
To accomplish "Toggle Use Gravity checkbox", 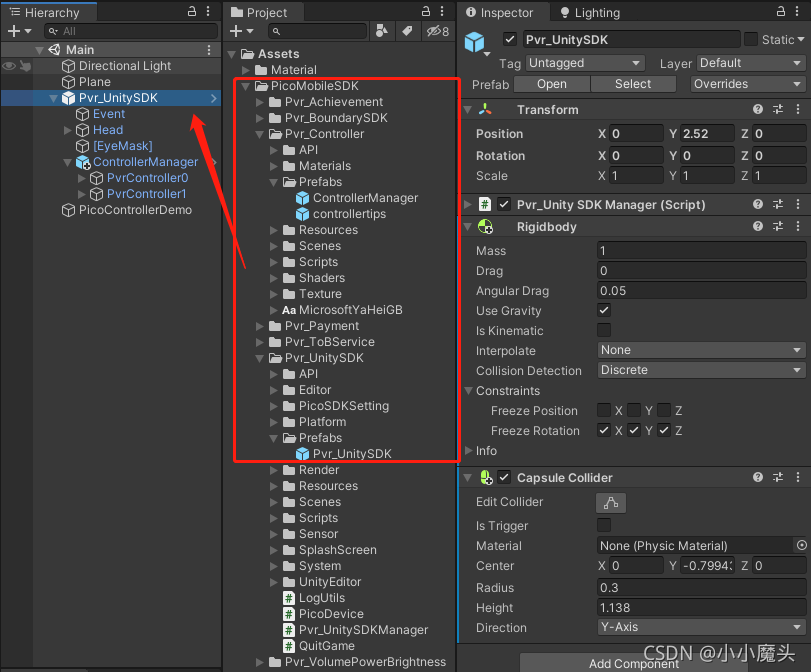I will [x=604, y=310].
